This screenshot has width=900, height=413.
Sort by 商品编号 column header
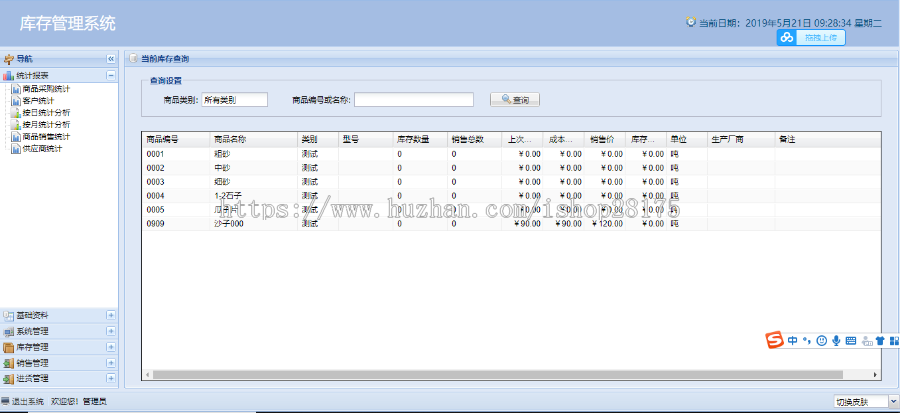point(176,139)
